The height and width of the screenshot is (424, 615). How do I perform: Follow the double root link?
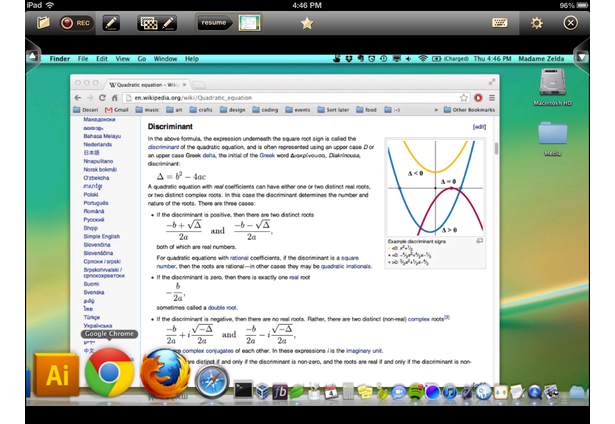pos(222,308)
